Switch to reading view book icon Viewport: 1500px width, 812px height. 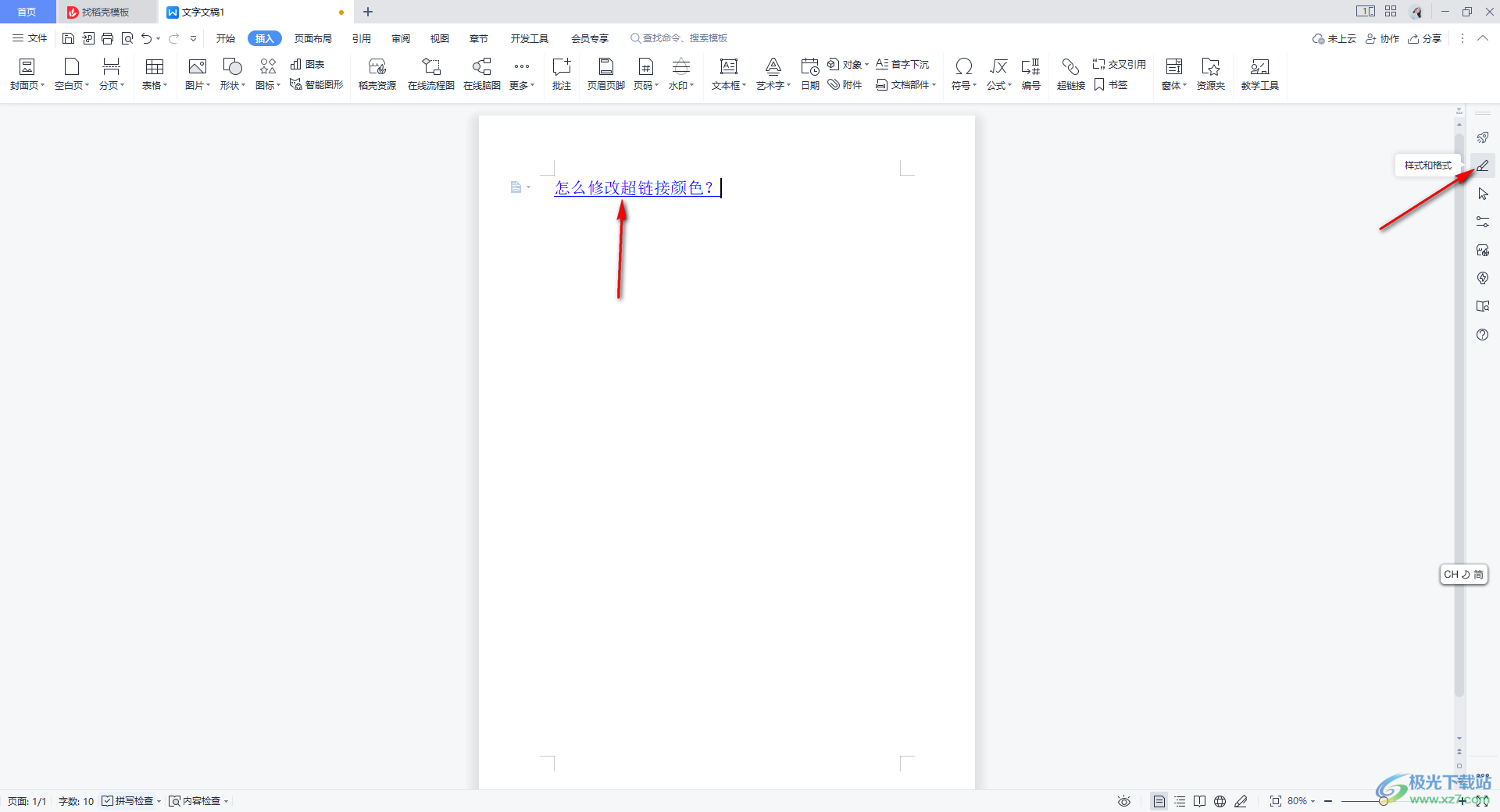pyautogui.click(x=1200, y=801)
